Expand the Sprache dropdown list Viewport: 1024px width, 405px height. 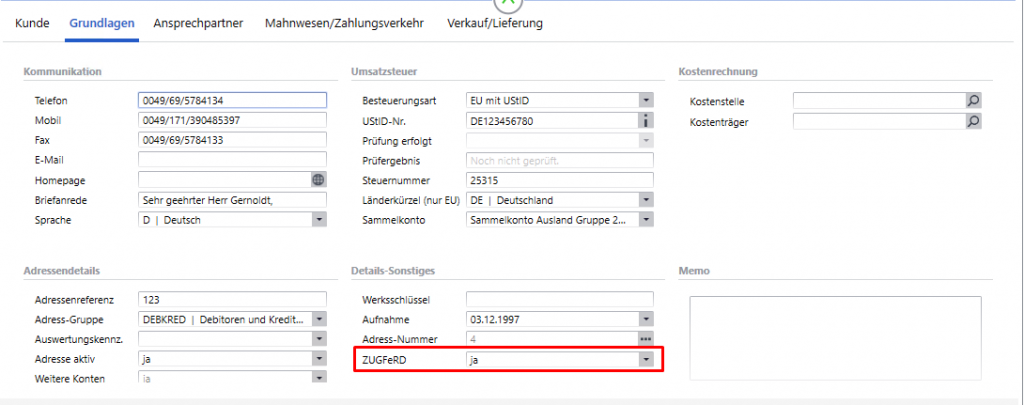pos(319,220)
